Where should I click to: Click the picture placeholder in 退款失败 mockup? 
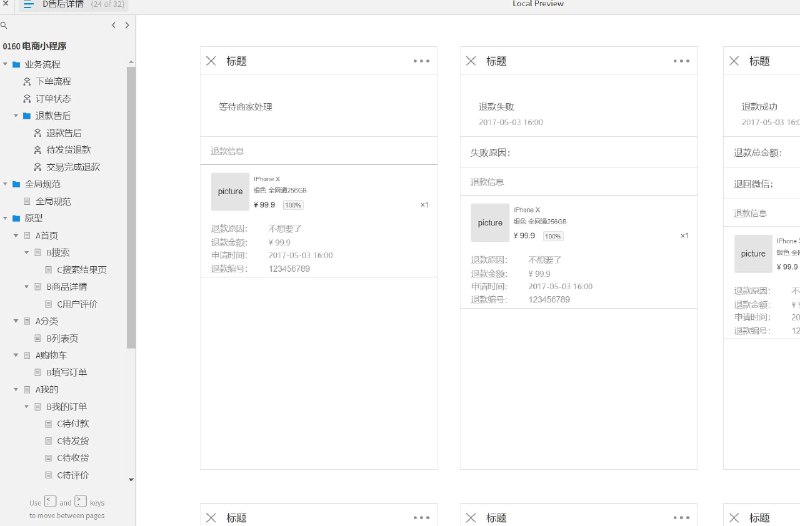490,222
